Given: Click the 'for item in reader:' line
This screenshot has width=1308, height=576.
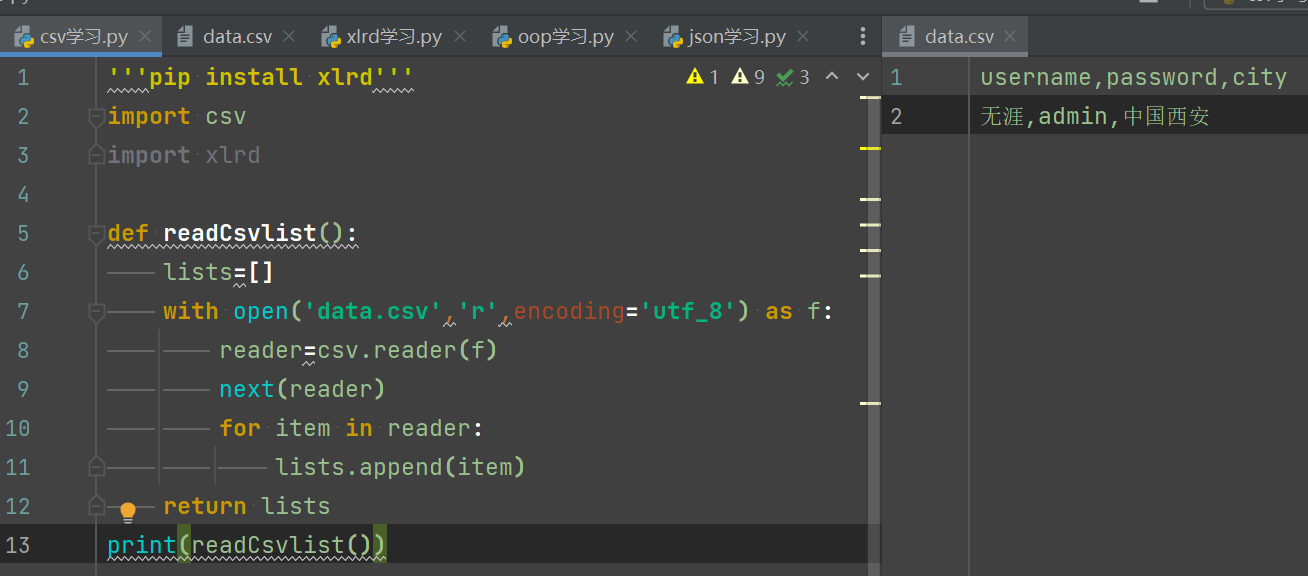Looking at the screenshot, I should [x=351, y=428].
